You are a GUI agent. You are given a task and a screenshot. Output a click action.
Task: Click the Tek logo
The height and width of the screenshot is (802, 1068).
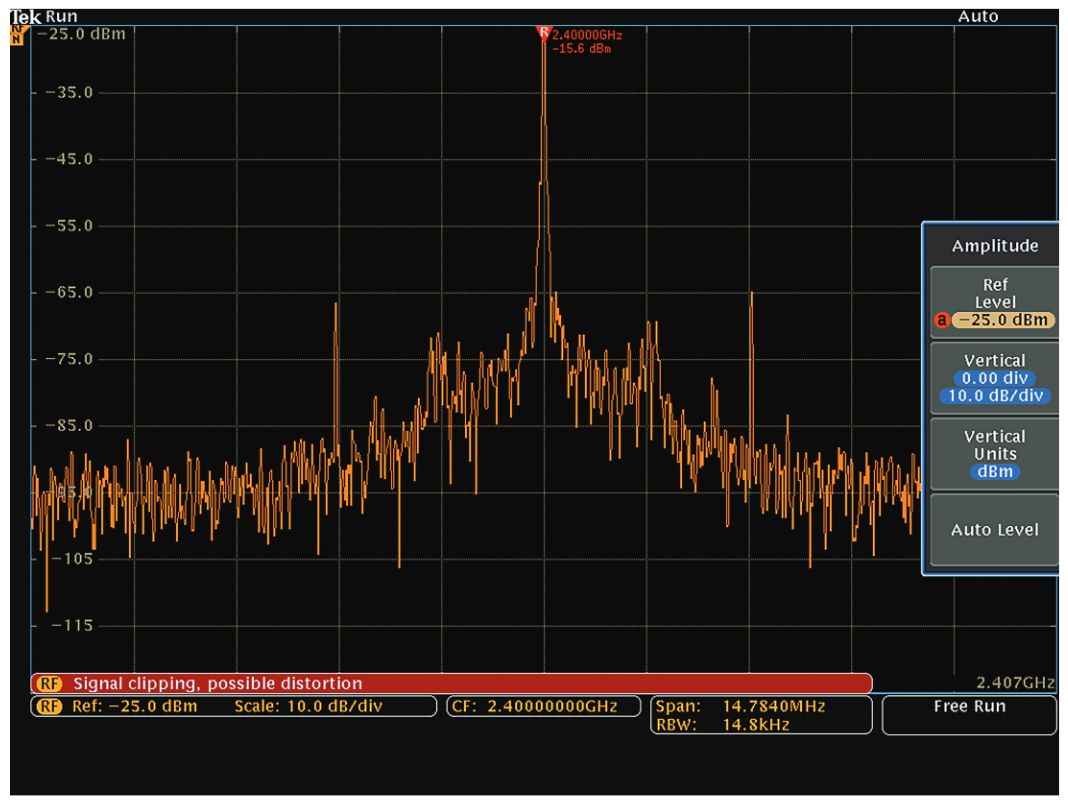24,14
